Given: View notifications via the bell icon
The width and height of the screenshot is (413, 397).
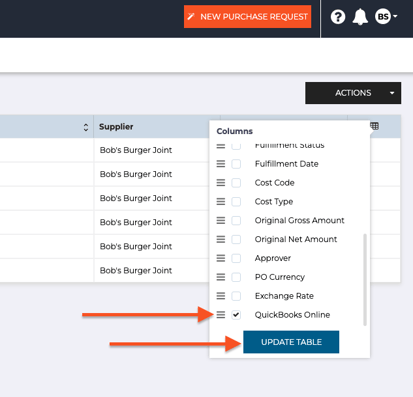Looking at the screenshot, I should [360, 17].
